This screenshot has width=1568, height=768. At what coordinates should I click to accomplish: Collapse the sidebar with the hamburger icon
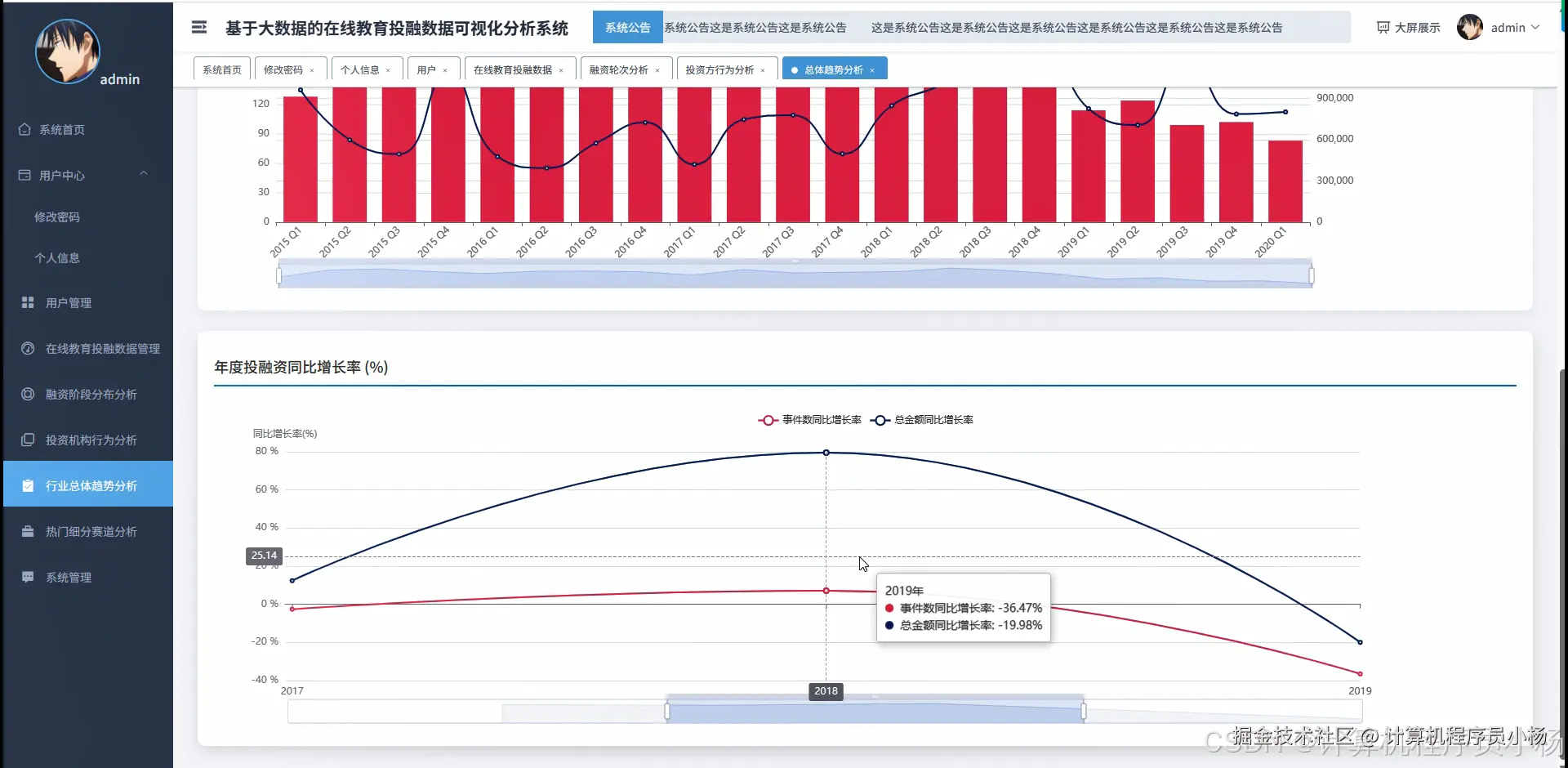coord(199,28)
